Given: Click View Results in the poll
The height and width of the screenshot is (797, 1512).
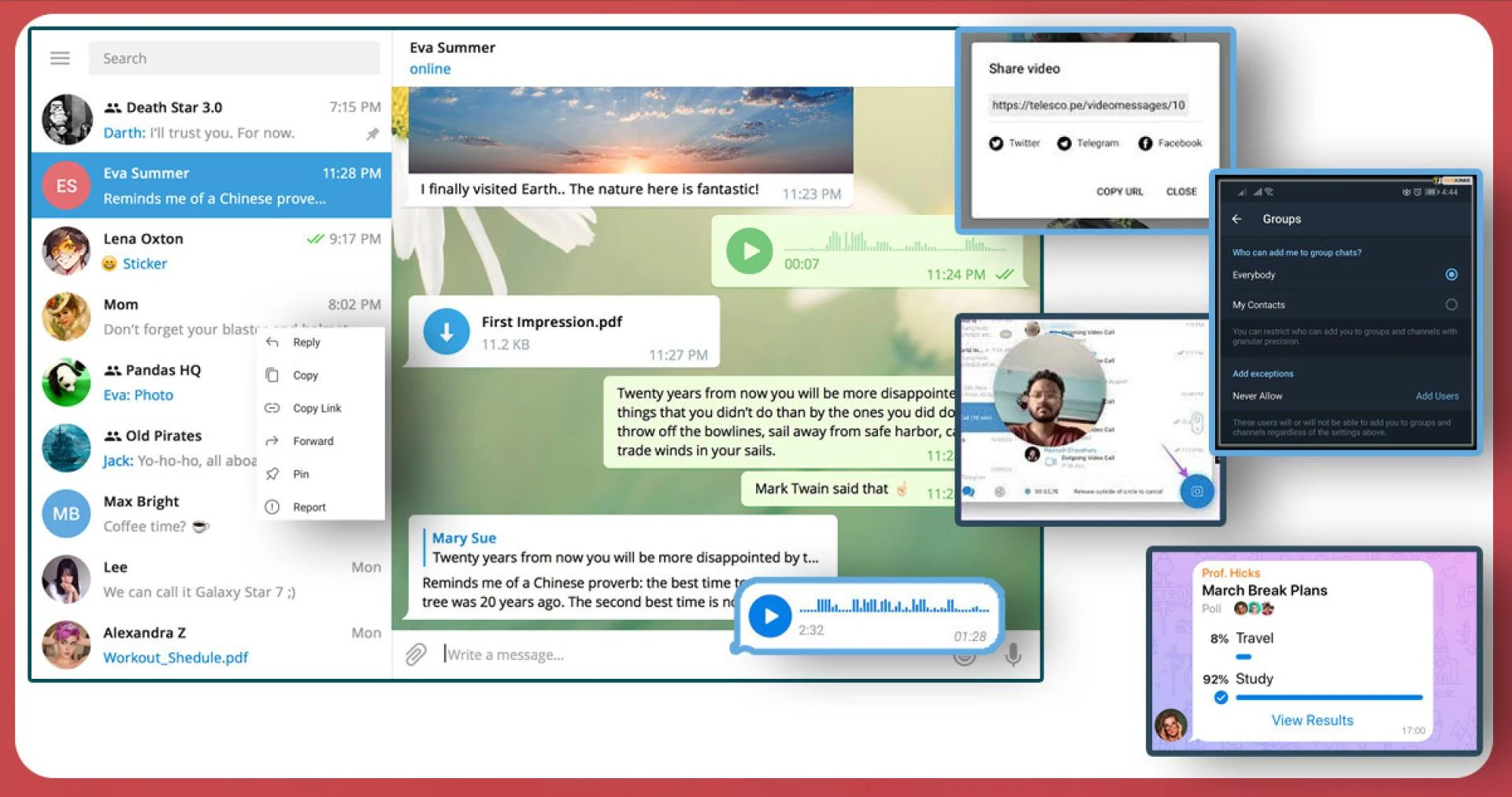Looking at the screenshot, I should pos(1312,720).
